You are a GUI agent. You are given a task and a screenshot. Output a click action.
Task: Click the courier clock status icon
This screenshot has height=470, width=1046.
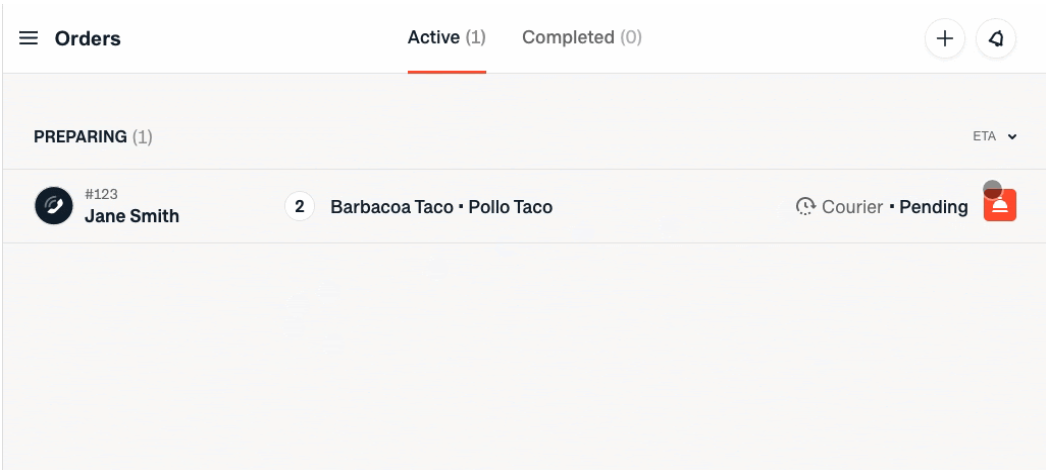805,207
